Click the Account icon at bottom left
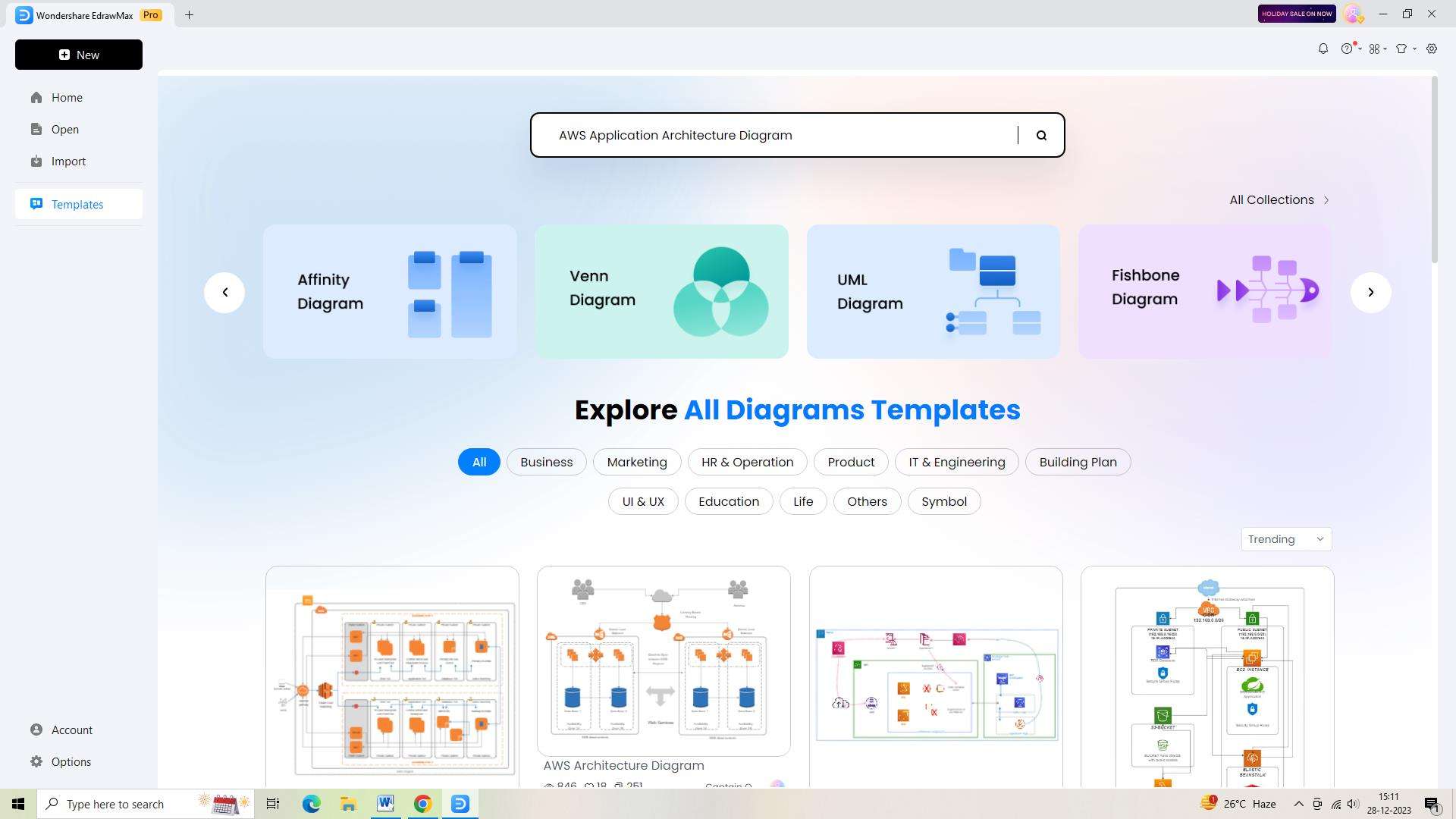1456x819 pixels. tap(37, 730)
